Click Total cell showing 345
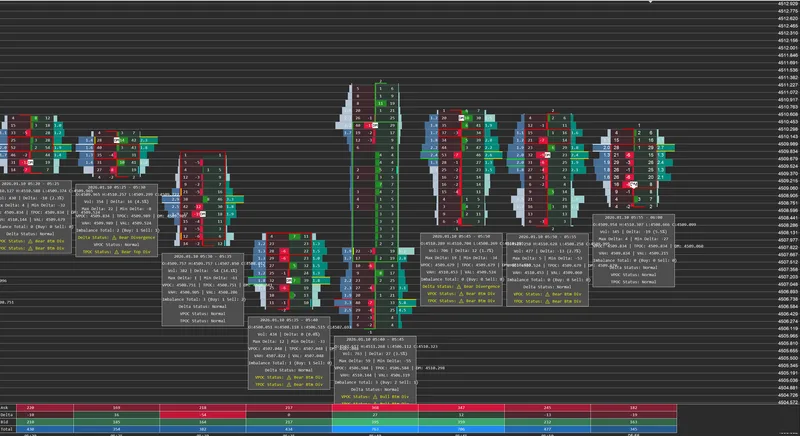The image size is (800, 436). [x=634, y=429]
